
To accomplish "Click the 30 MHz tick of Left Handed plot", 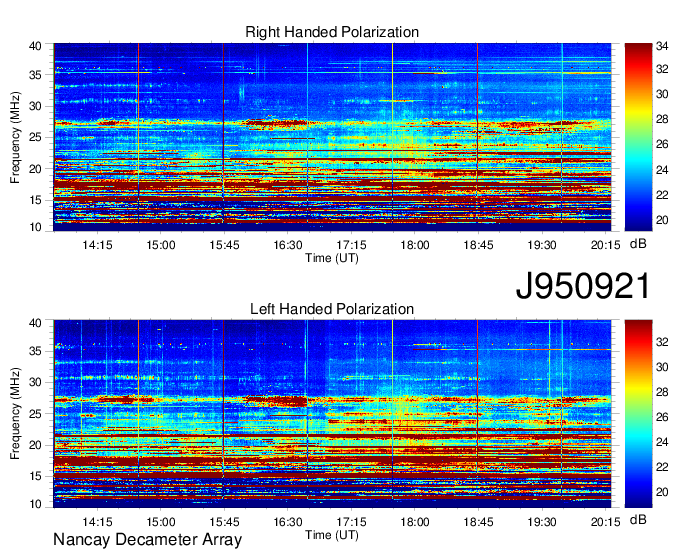I will tap(35, 382).
